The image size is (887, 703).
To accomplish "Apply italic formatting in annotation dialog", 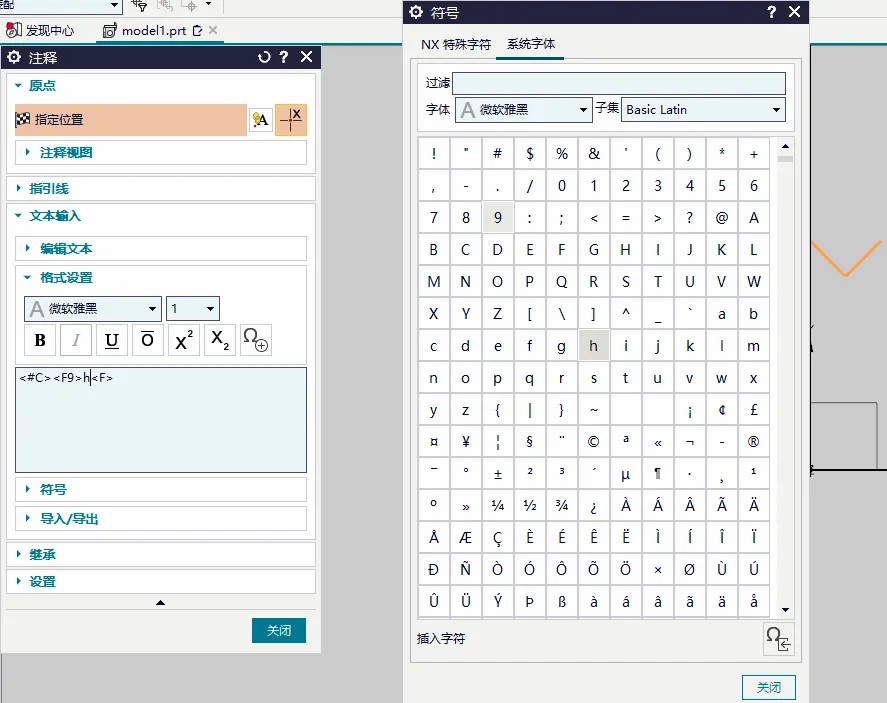I will (x=76, y=340).
